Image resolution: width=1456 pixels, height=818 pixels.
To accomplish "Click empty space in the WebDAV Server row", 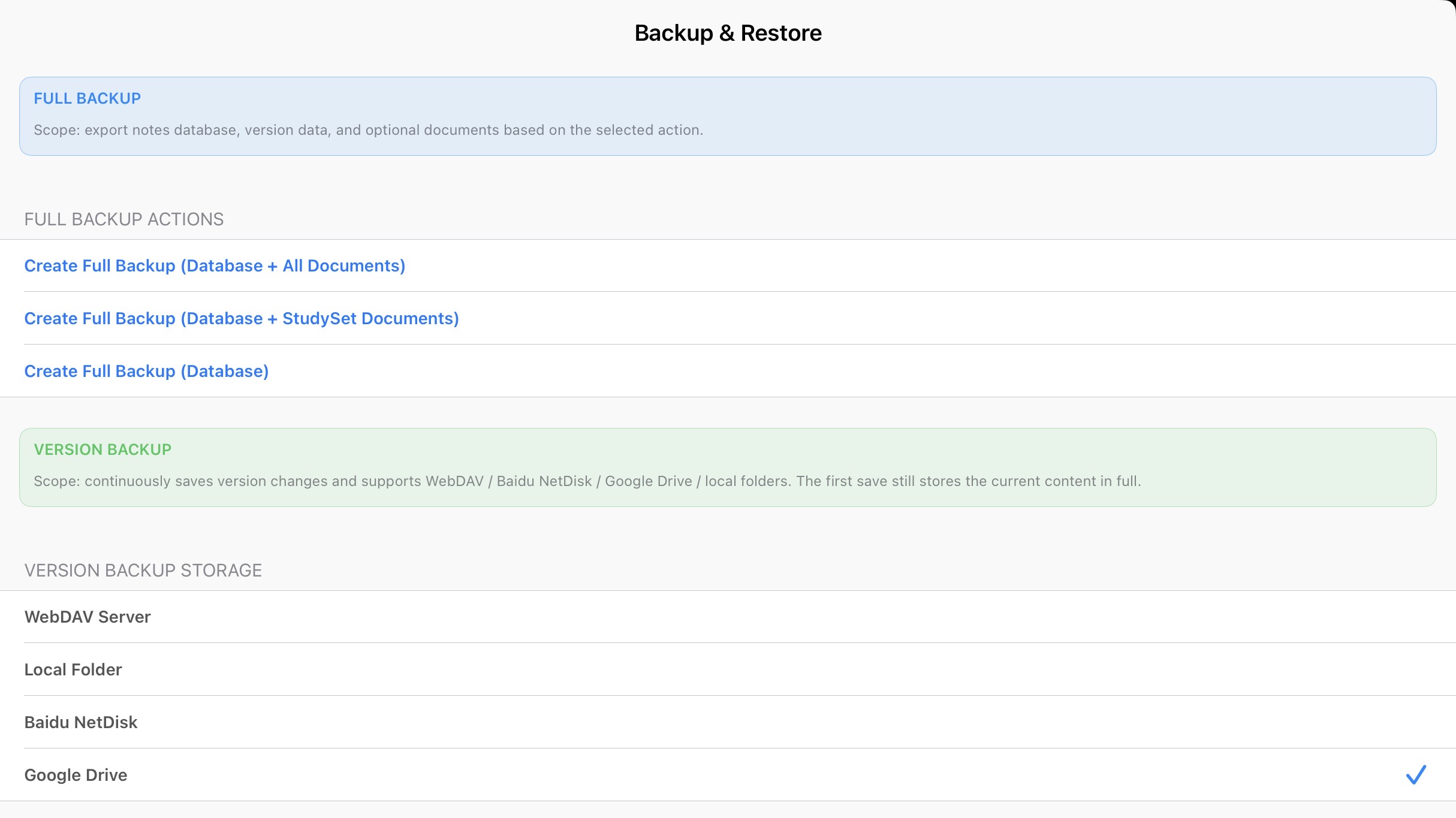I will click(x=779, y=617).
